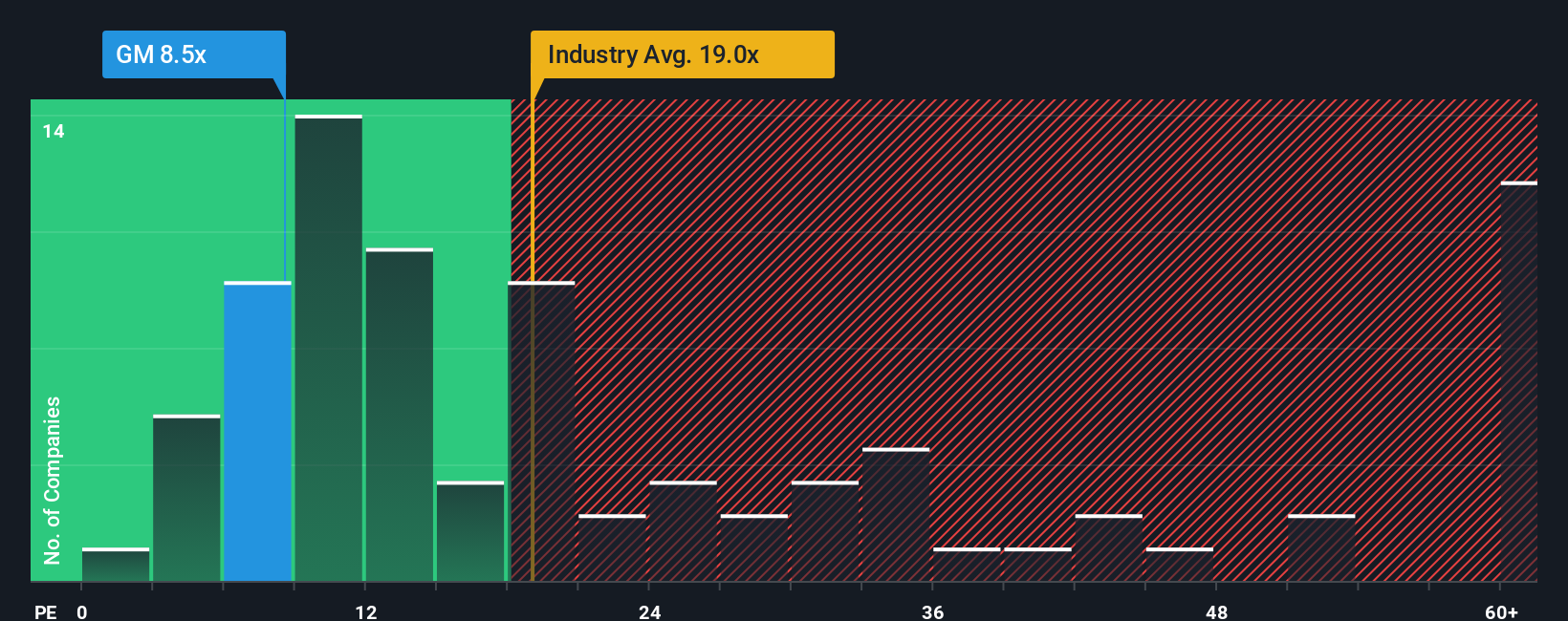
Task: Click the 14 y-axis value label
Action: pyautogui.click(x=54, y=131)
